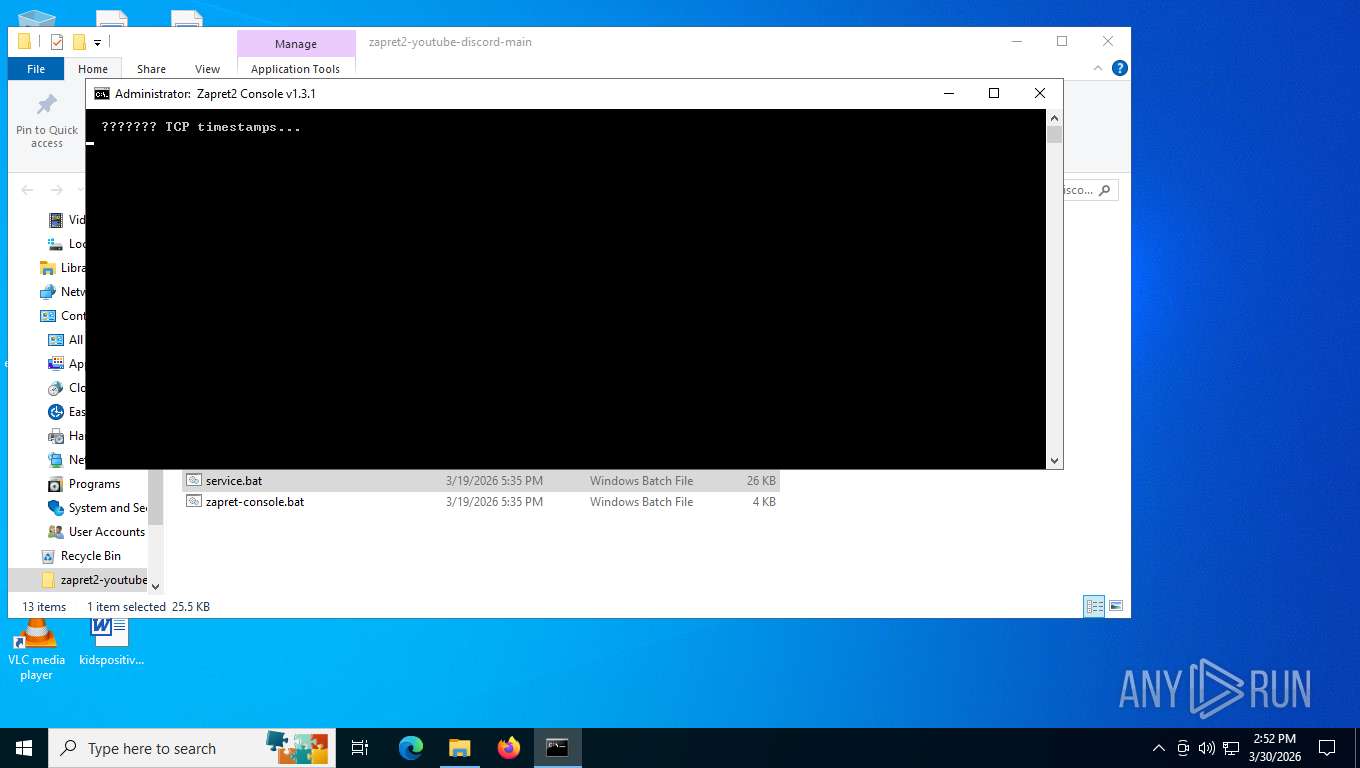Image resolution: width=1360 pixels, height=768 pixels.
Task: Click the console window system icon
Action: click(102, 93)
